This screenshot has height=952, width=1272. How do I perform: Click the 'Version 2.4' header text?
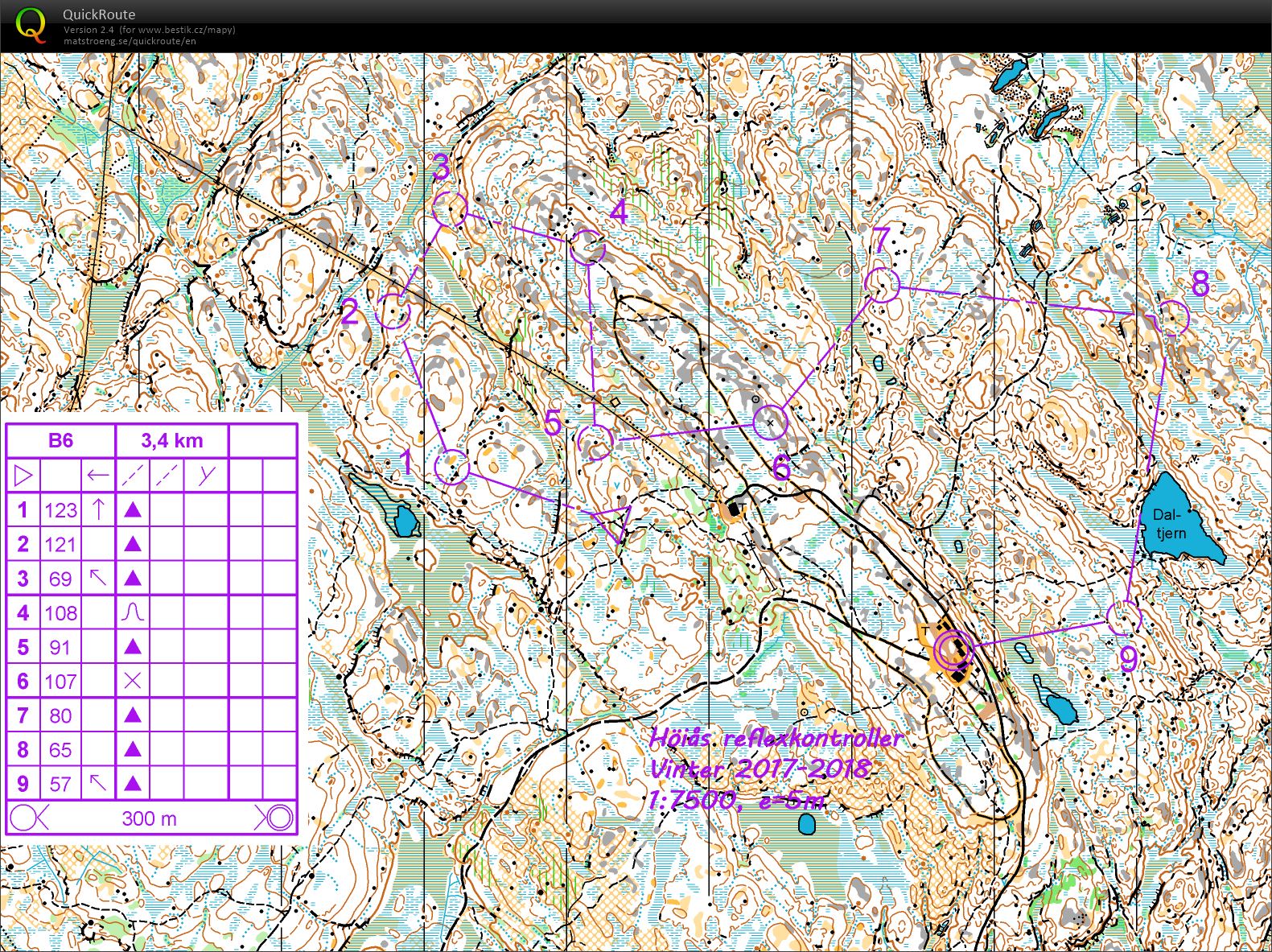(90, 30)
